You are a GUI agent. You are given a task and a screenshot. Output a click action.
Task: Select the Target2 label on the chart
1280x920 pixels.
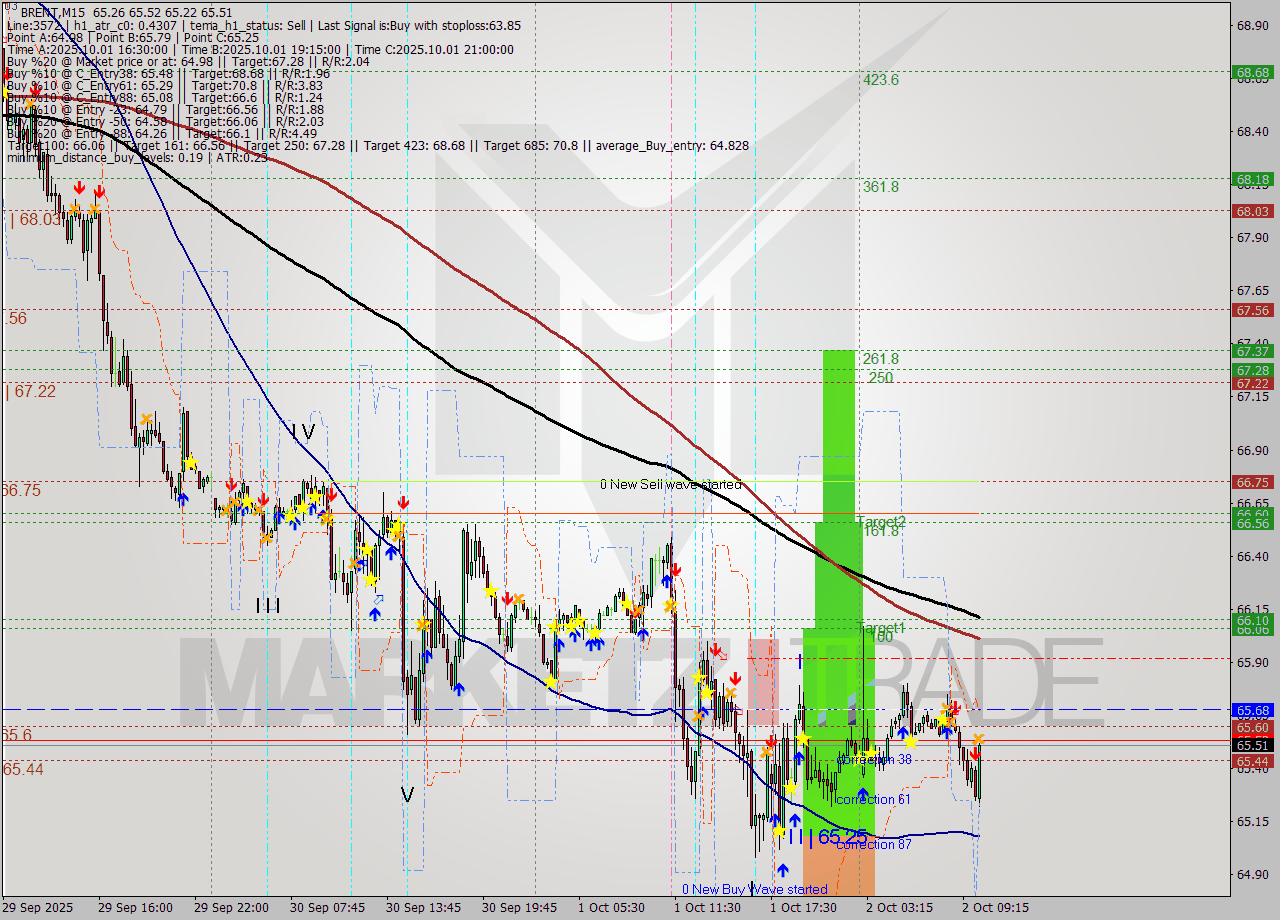pos(882,520)
